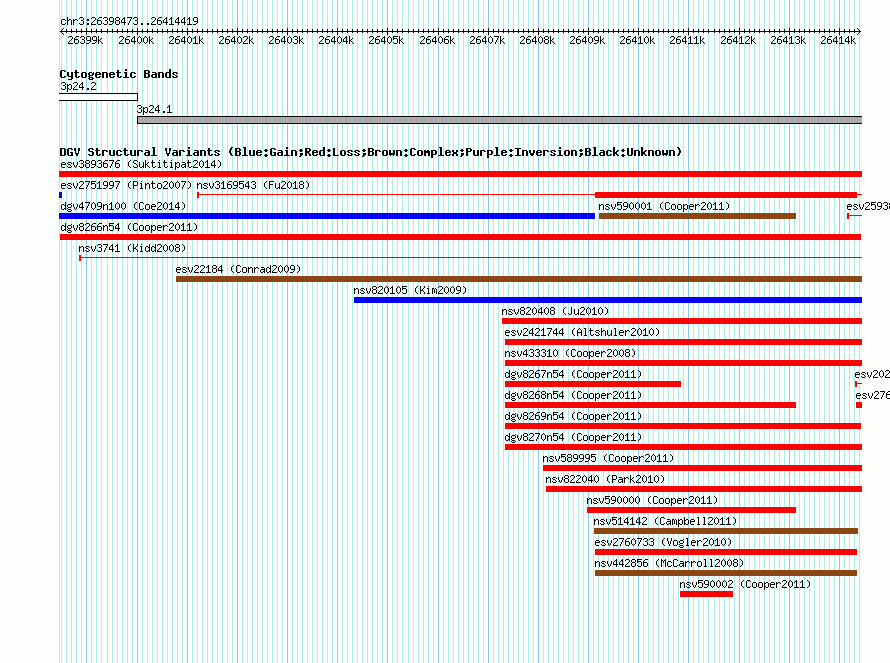The image size is (890, 663).
Task: Click the 26402k ruler tick label
Action: click(x=236, y=40)
